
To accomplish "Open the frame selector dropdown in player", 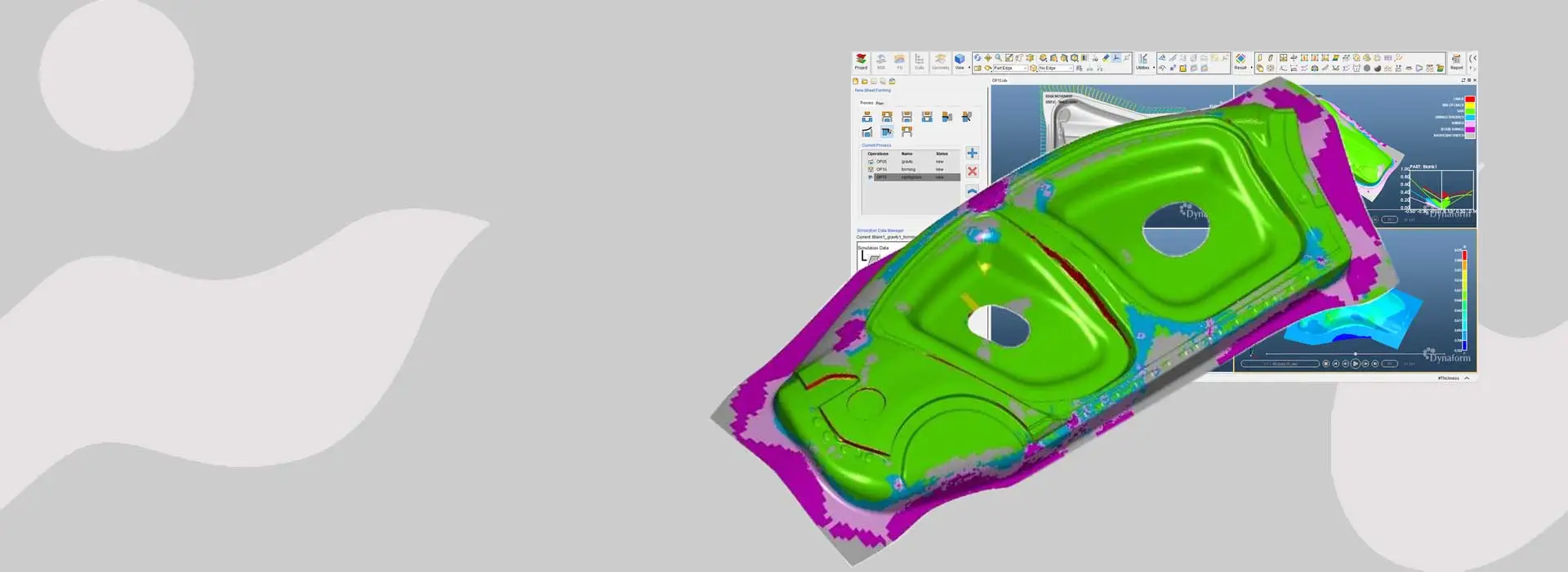I will pos(1280,364).
